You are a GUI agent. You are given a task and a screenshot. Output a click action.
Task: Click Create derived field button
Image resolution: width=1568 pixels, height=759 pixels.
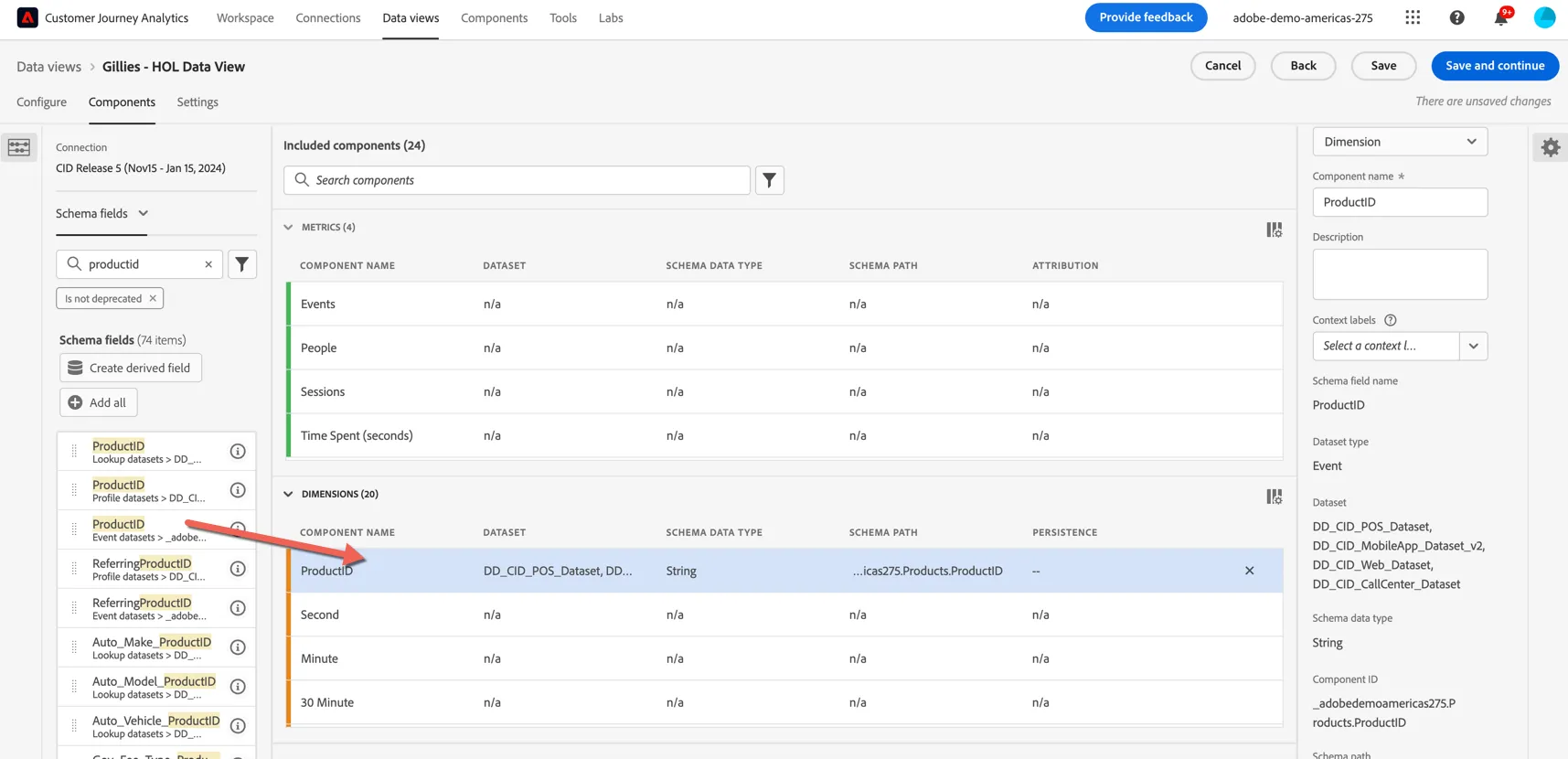(131, 368)
